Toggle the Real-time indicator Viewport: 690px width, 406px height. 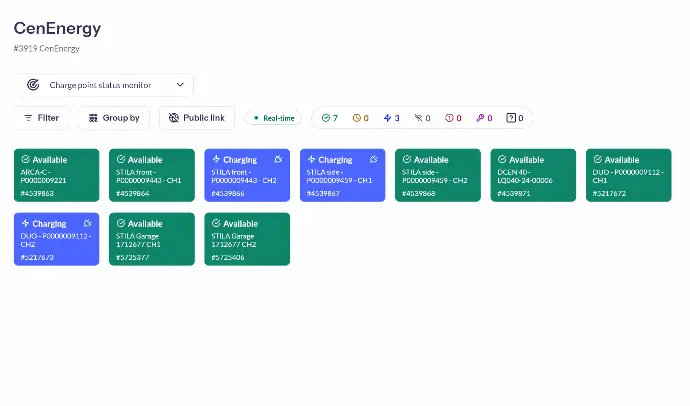tap(273, 118)
